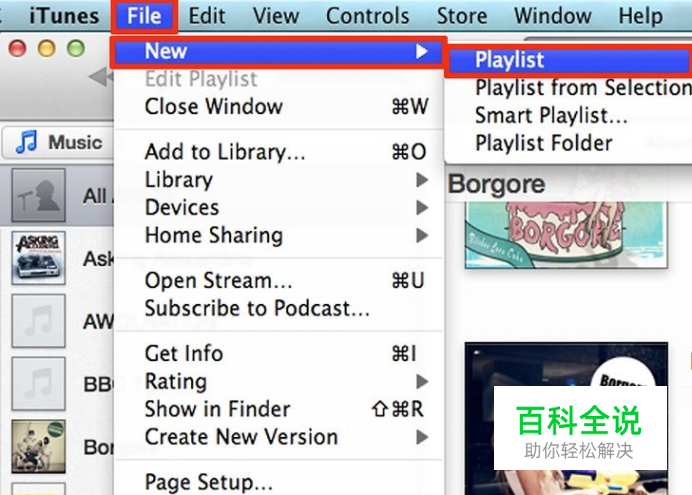
Task: Select Subscribe to Podcast…
Action: pos(278,308)
